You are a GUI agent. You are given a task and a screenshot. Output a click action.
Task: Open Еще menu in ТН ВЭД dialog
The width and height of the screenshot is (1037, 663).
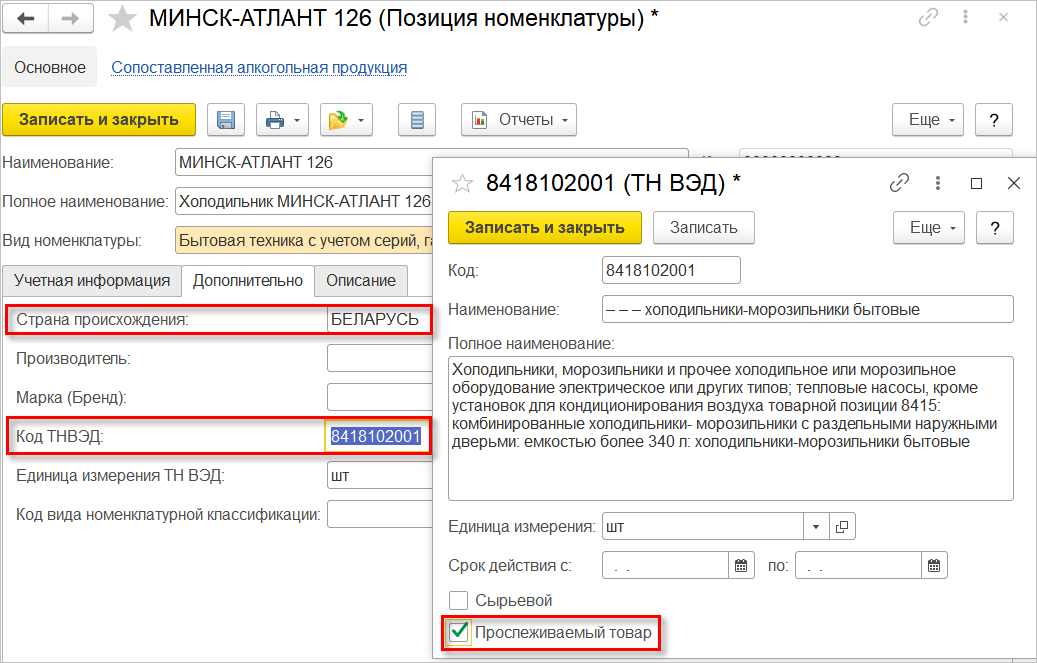[929, 228]
